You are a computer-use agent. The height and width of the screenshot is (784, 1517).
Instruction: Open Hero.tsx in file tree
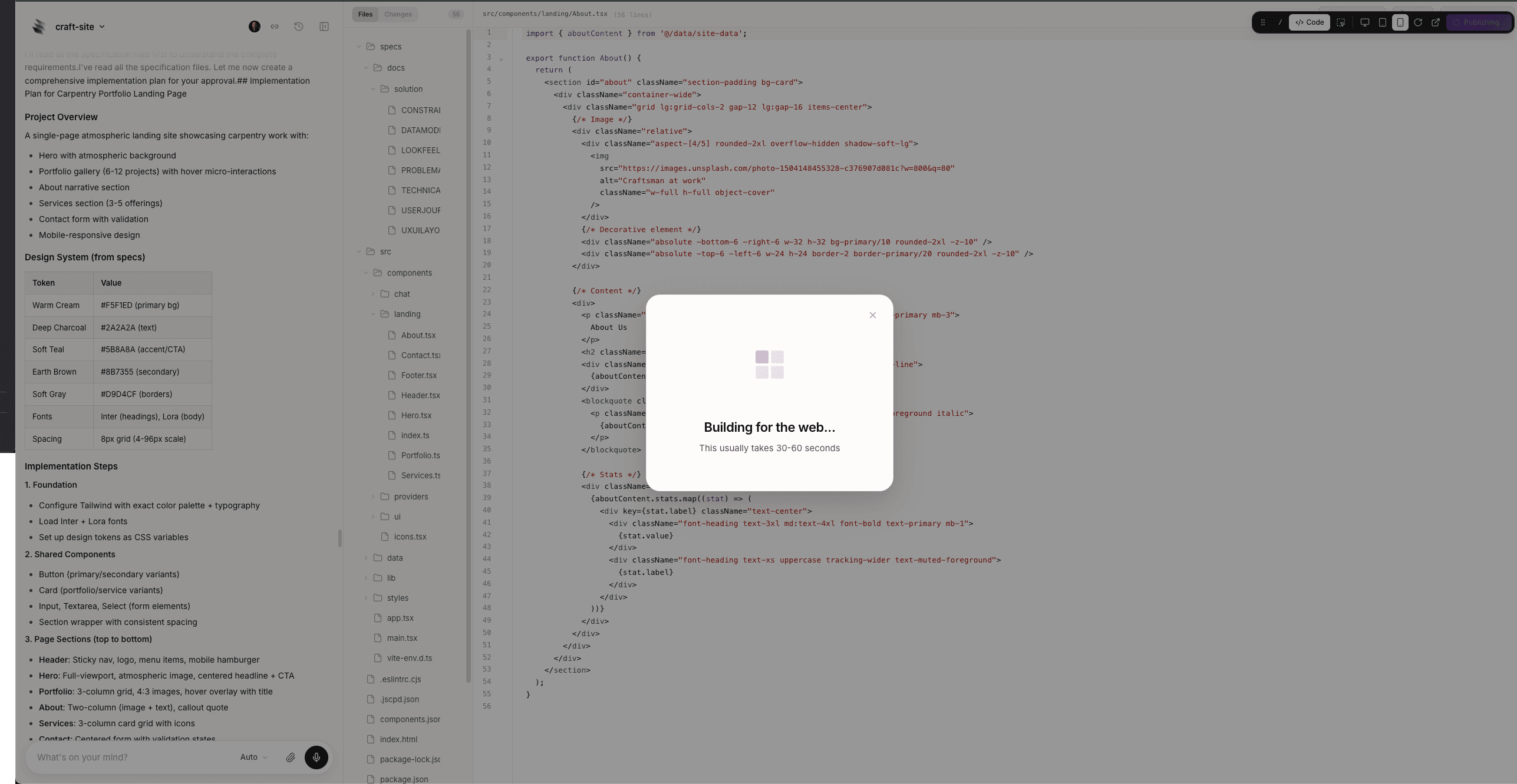point(416,415)
